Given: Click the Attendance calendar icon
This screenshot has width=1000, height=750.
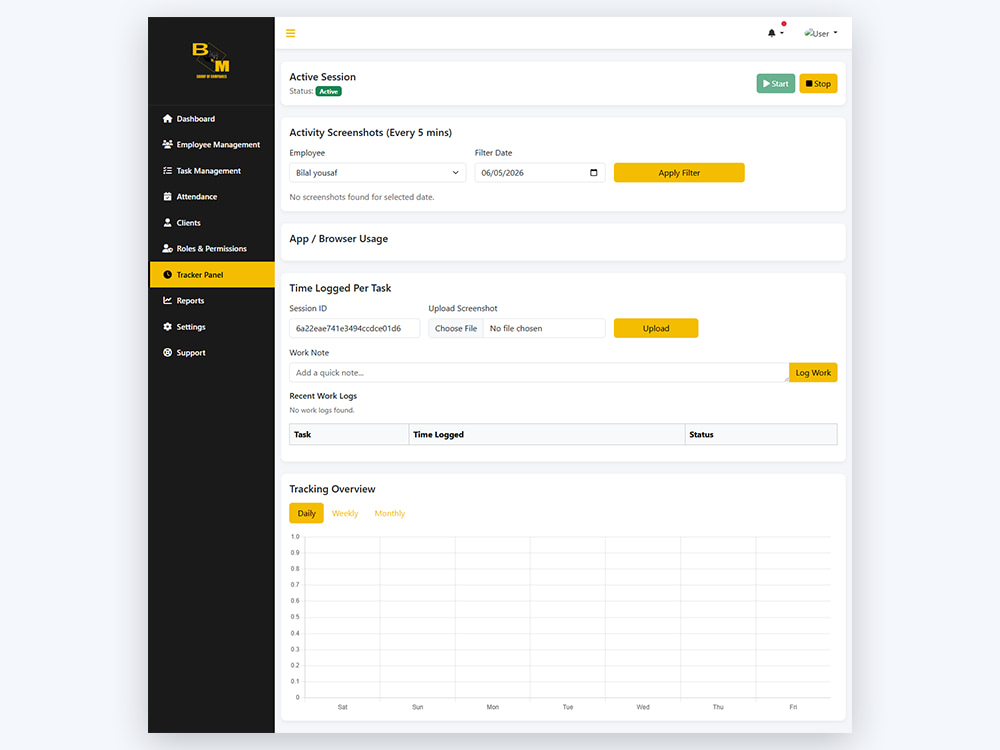Looking at the screenshot, I should coord(168,196).
